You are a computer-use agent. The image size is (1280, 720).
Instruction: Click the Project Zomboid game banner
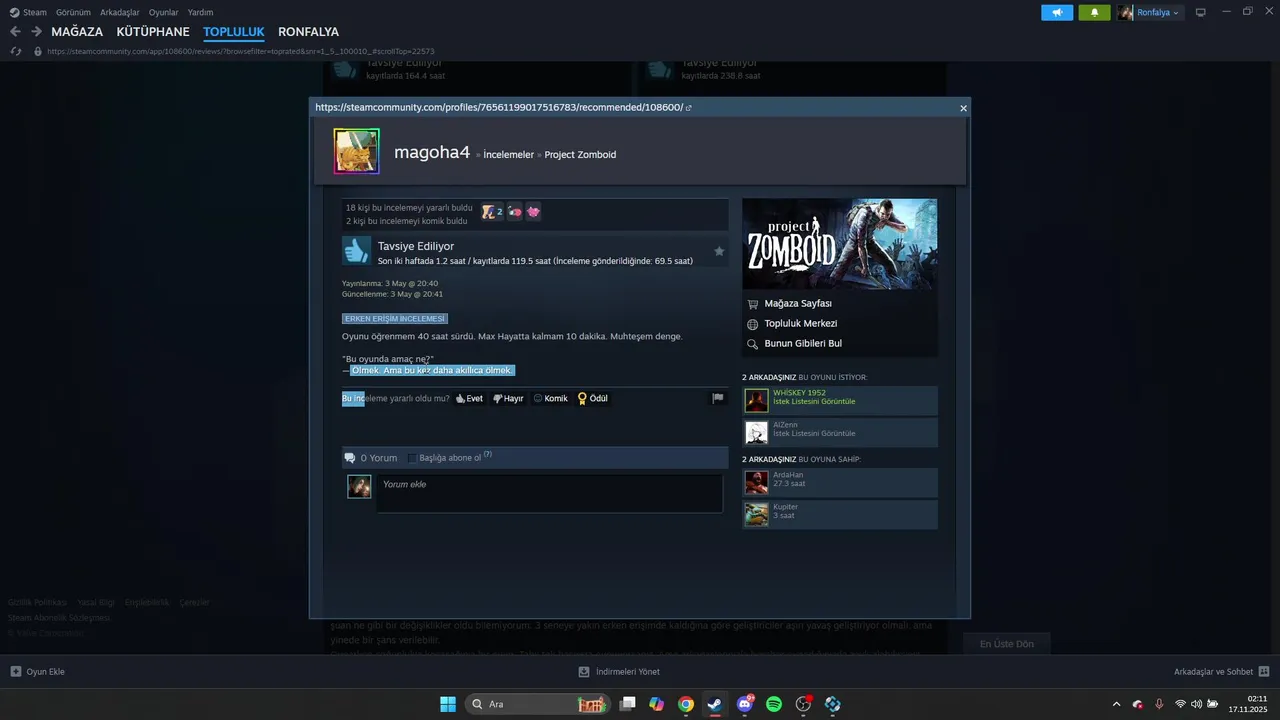point(840,244)
